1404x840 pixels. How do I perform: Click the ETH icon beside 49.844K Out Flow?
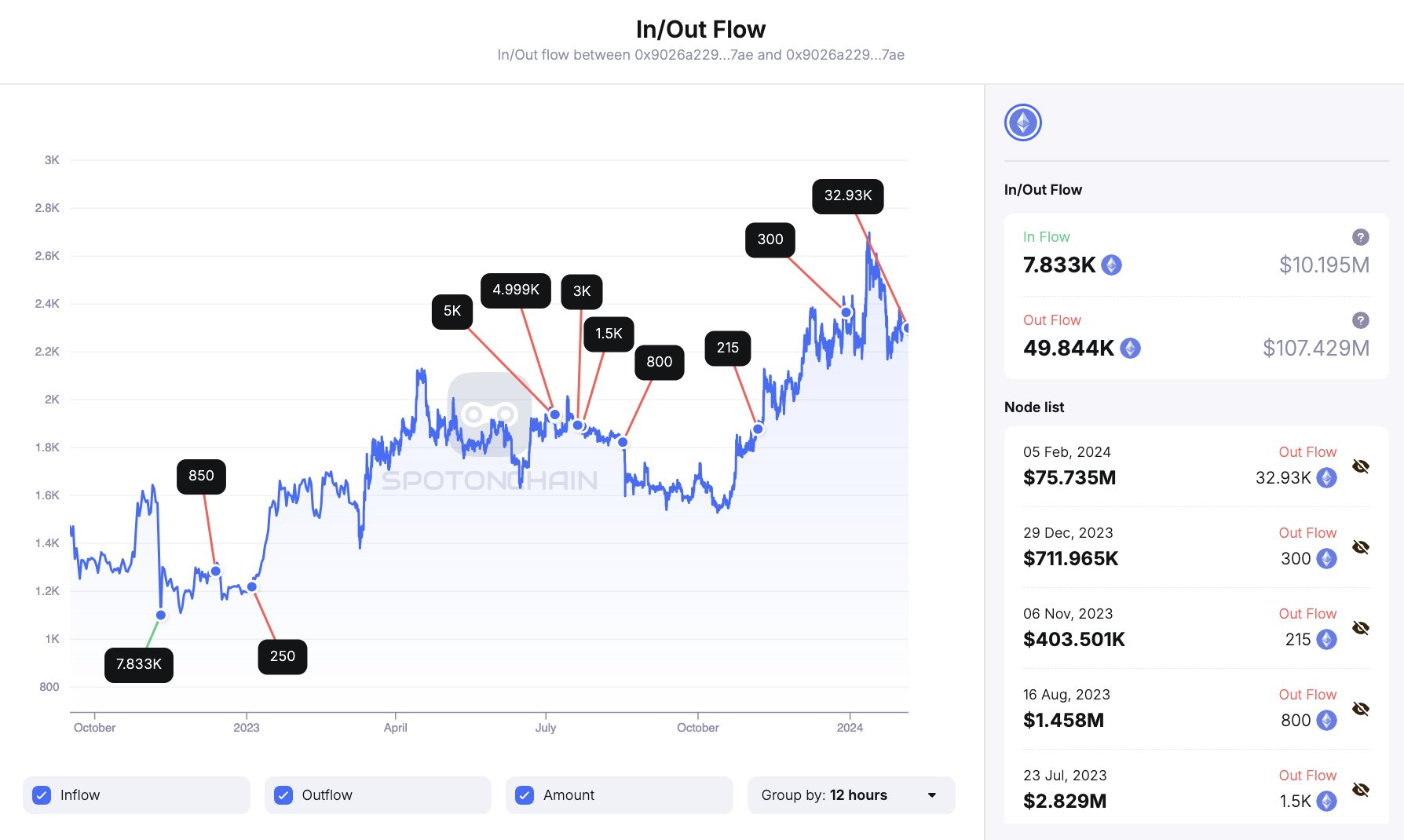pyautogui.click(x=1131, y=348)
